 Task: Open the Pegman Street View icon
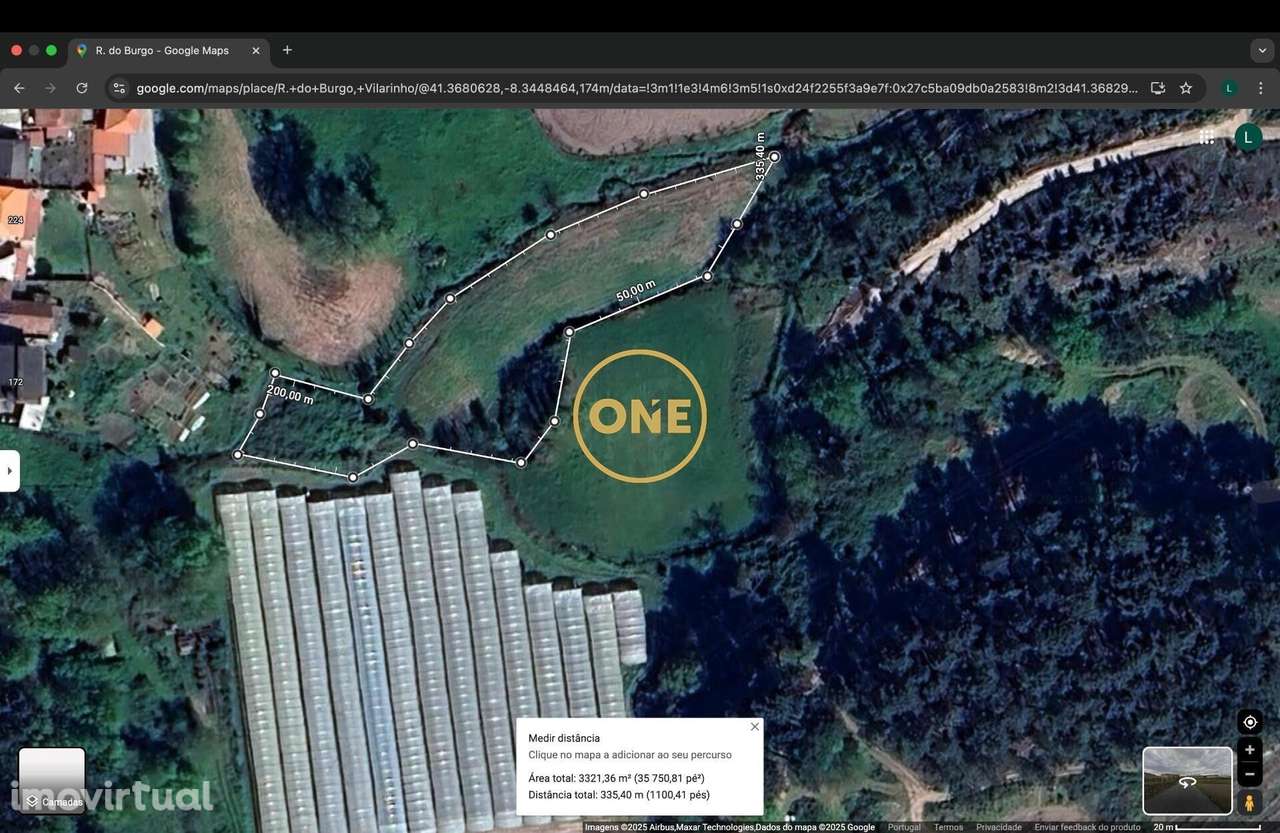(1249, 802)
